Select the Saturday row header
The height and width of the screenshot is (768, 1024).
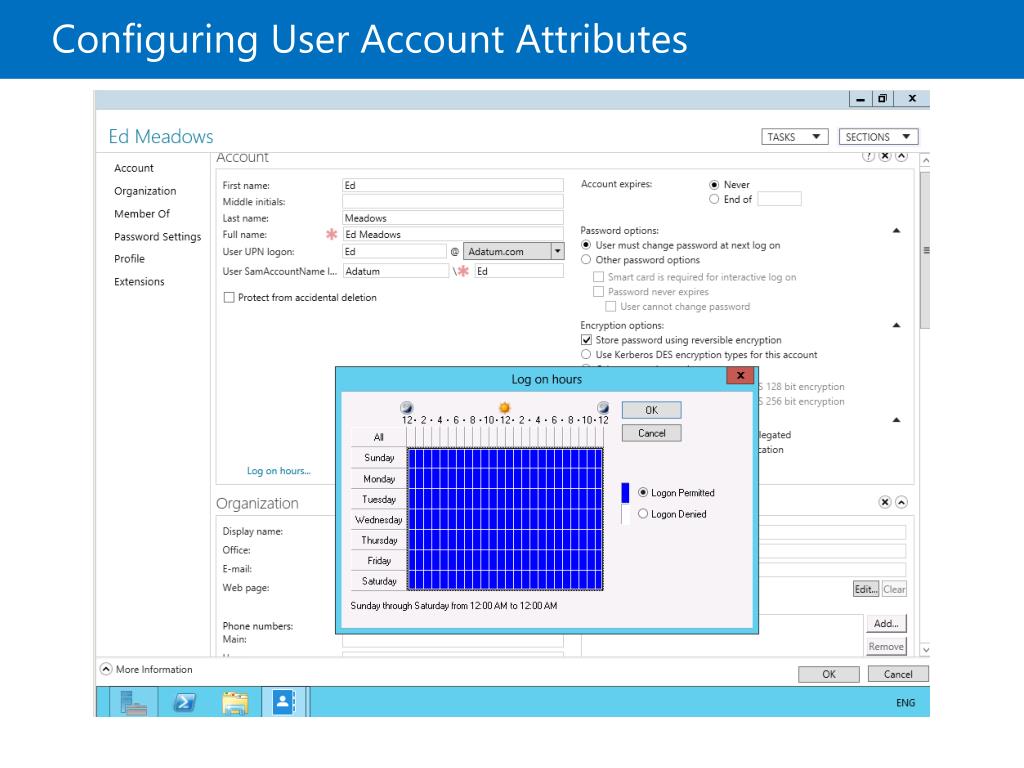[x=378, y=581]
